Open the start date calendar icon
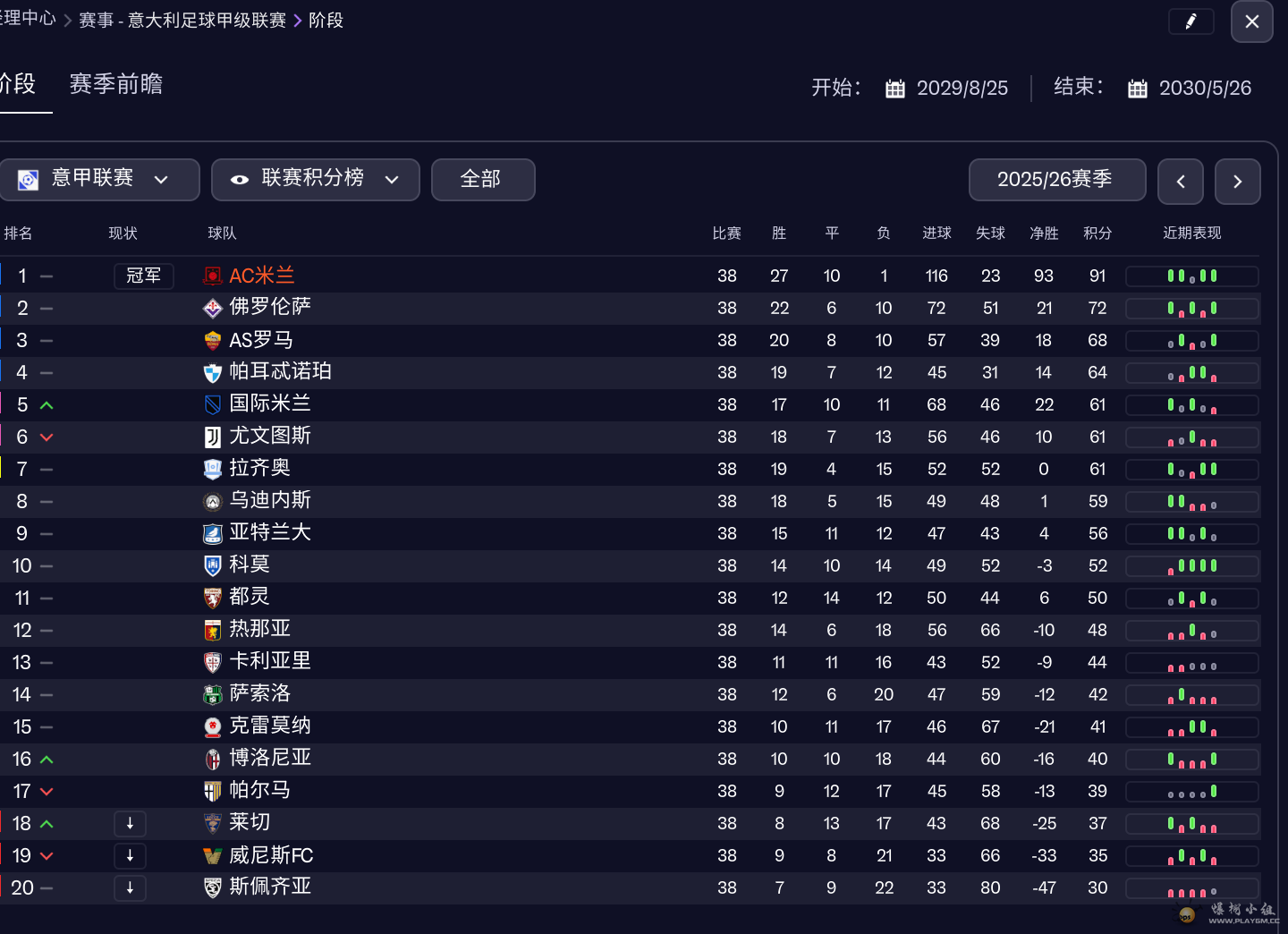This screenshot has height=934, width=1288. click(x=894, y=89)
